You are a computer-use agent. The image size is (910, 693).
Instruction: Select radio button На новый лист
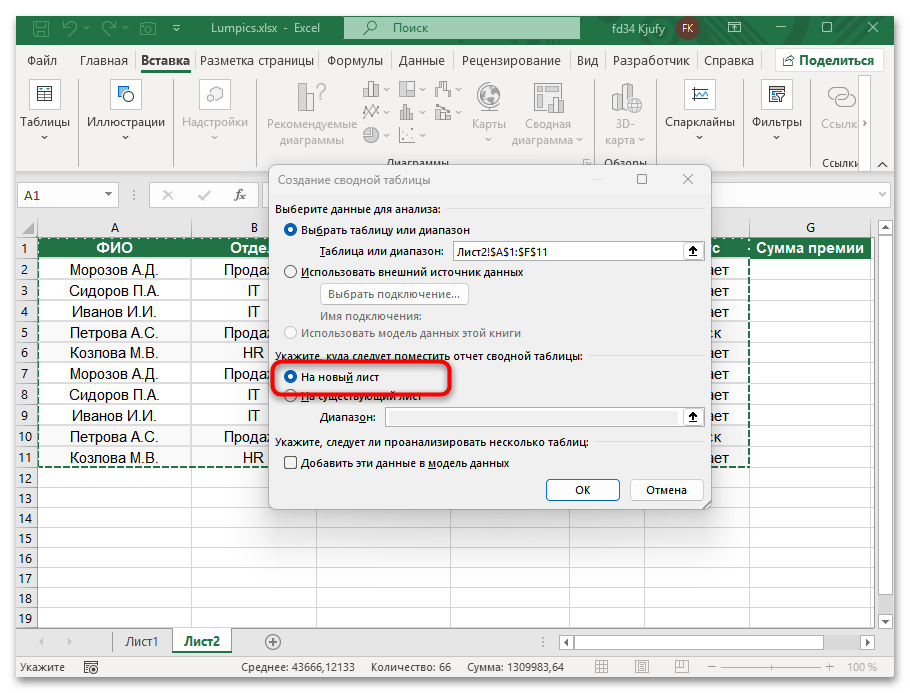coord(289,378)
